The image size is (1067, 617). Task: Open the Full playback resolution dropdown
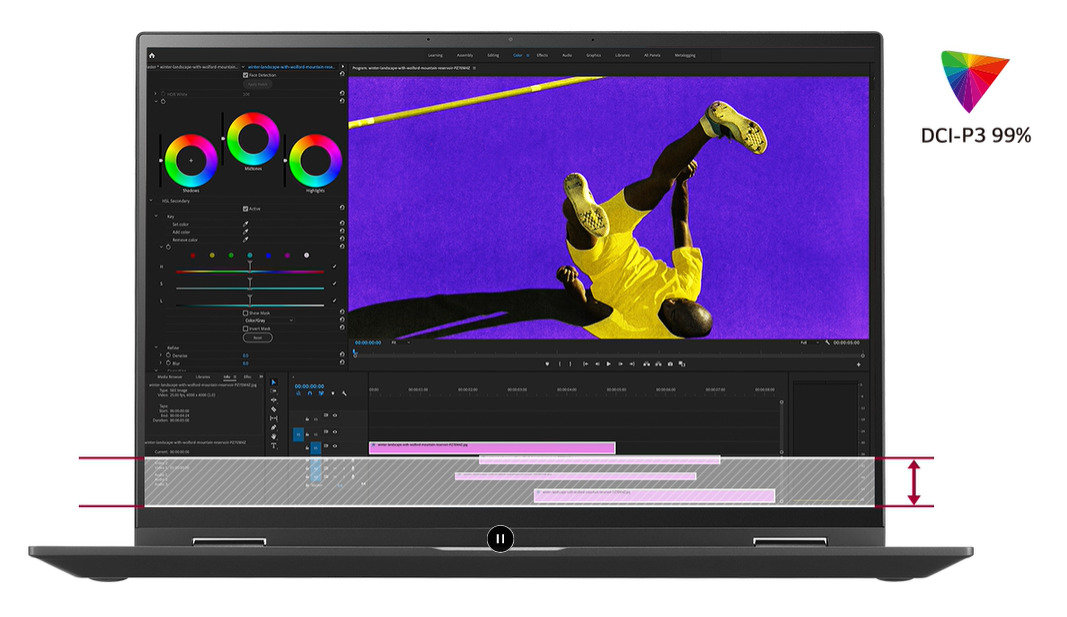pos(808,342)
